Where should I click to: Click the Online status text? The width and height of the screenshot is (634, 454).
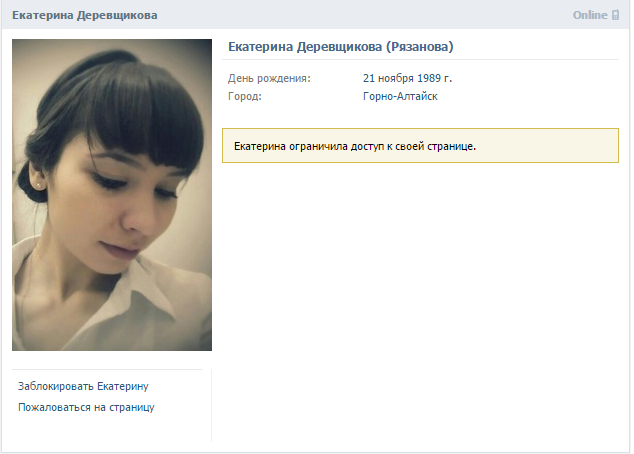pyautogui.click(x=590, y=15)
